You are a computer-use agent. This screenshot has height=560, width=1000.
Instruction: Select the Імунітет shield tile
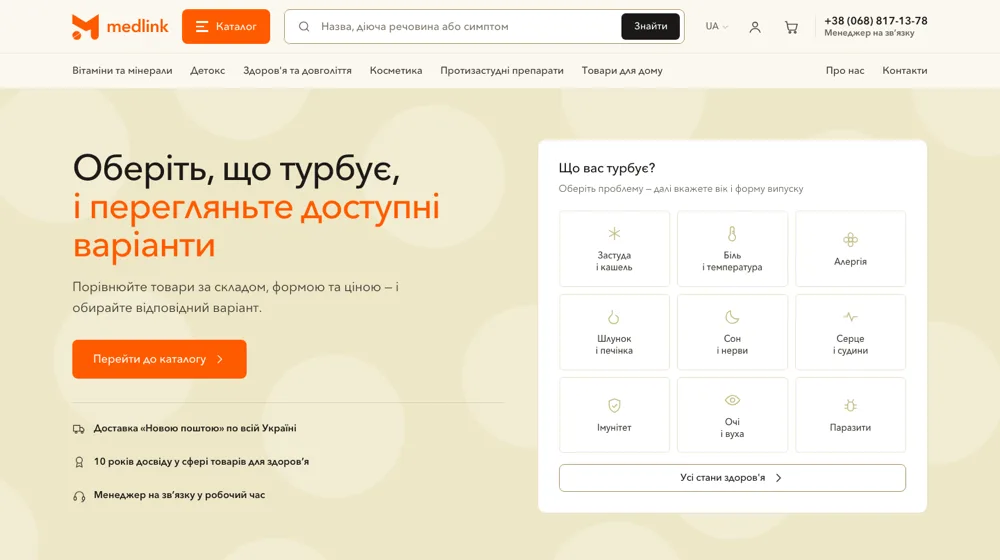[x=614, y=415]
